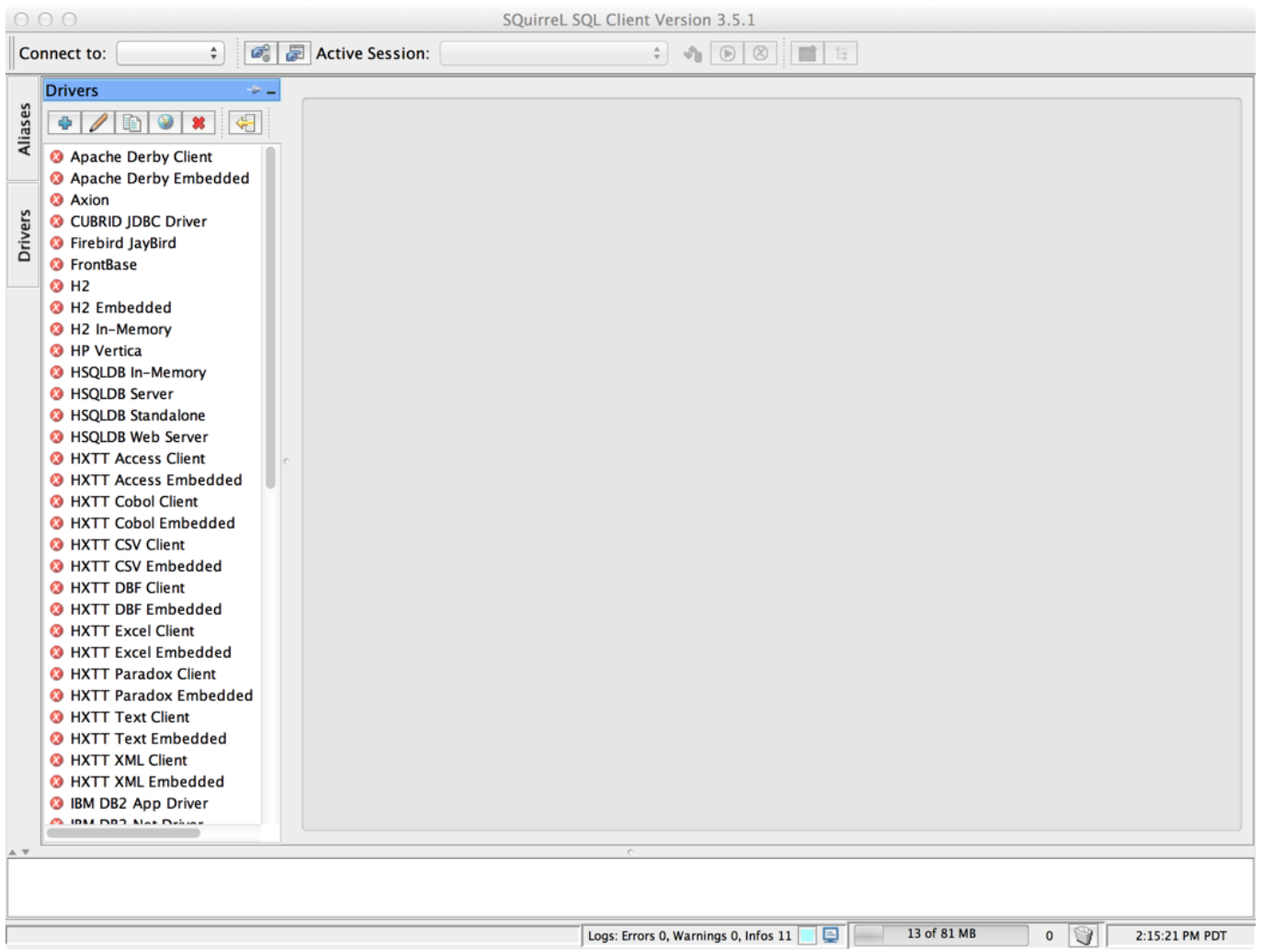Switch to the Aliases side tab
This screenshot has width=1263, height=952.
24,129
